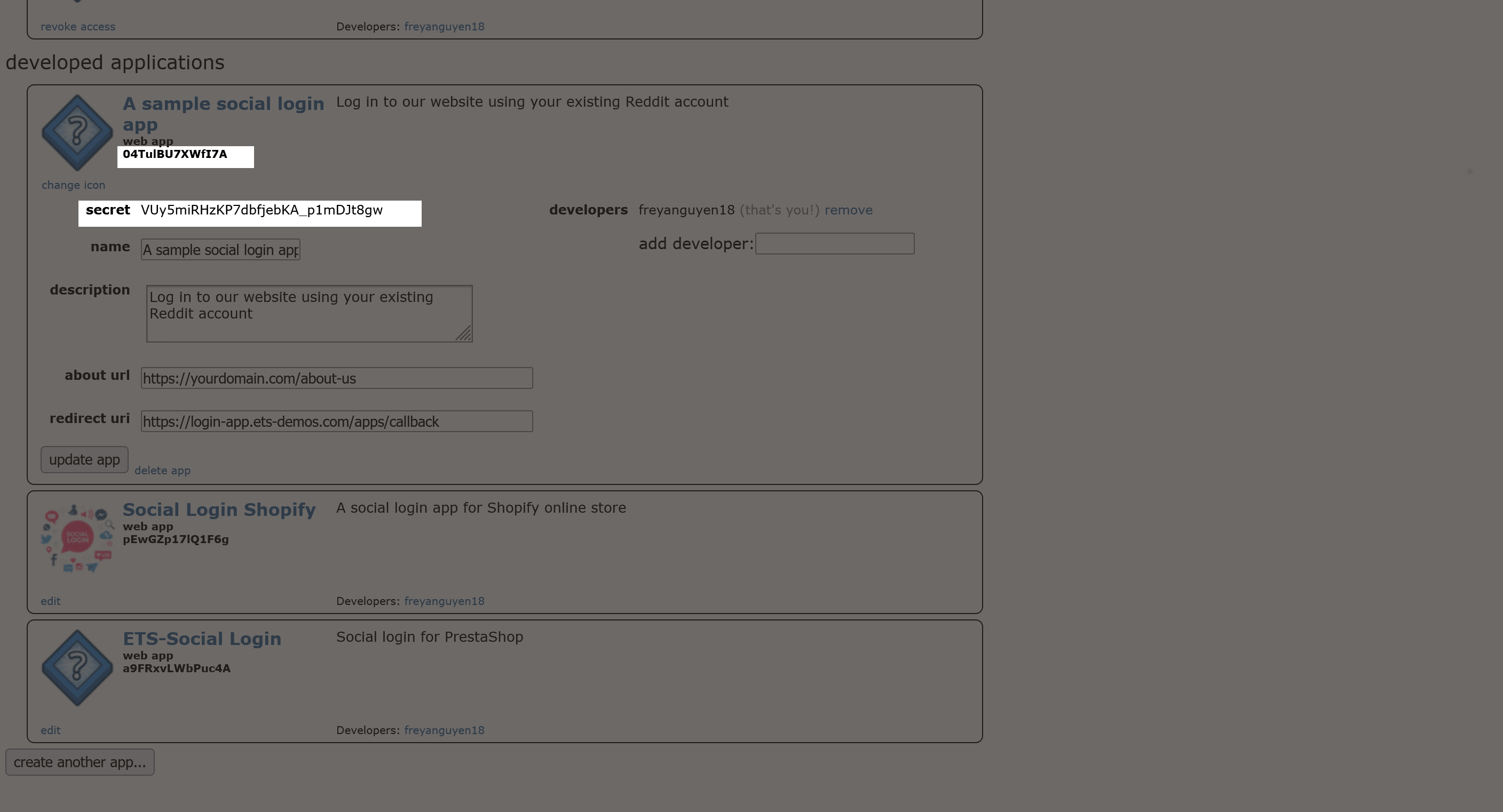Screen dimensions: 1503x812
Task: Click 'A social login app for Shopify' description
Action: pyautogui.click(x=481, y=507)
